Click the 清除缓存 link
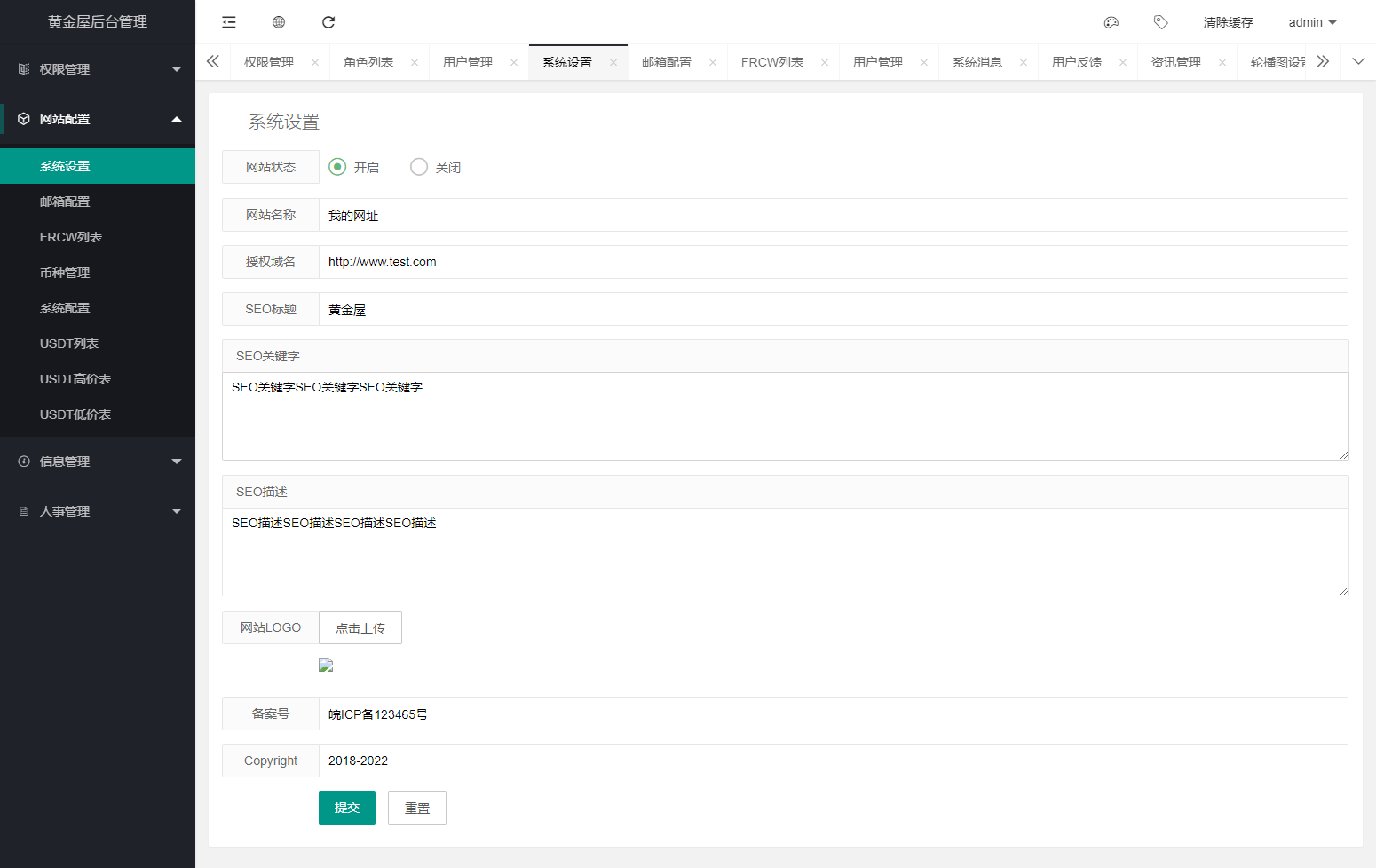This screenshot has height=868, width=1376. click(1228, 22)
